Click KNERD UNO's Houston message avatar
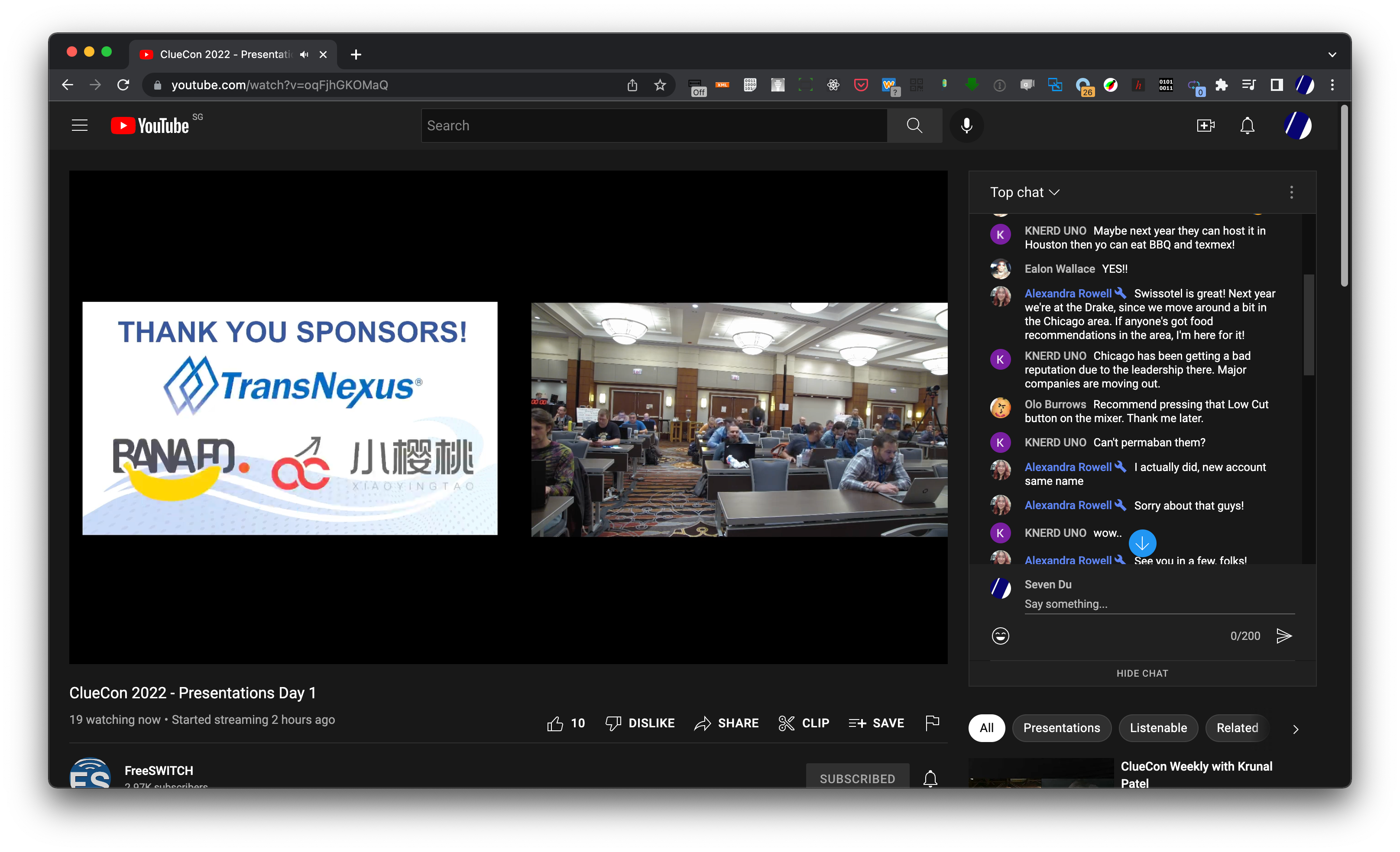Viewport: 1400px width, 852px height. tap(1000, 234)
